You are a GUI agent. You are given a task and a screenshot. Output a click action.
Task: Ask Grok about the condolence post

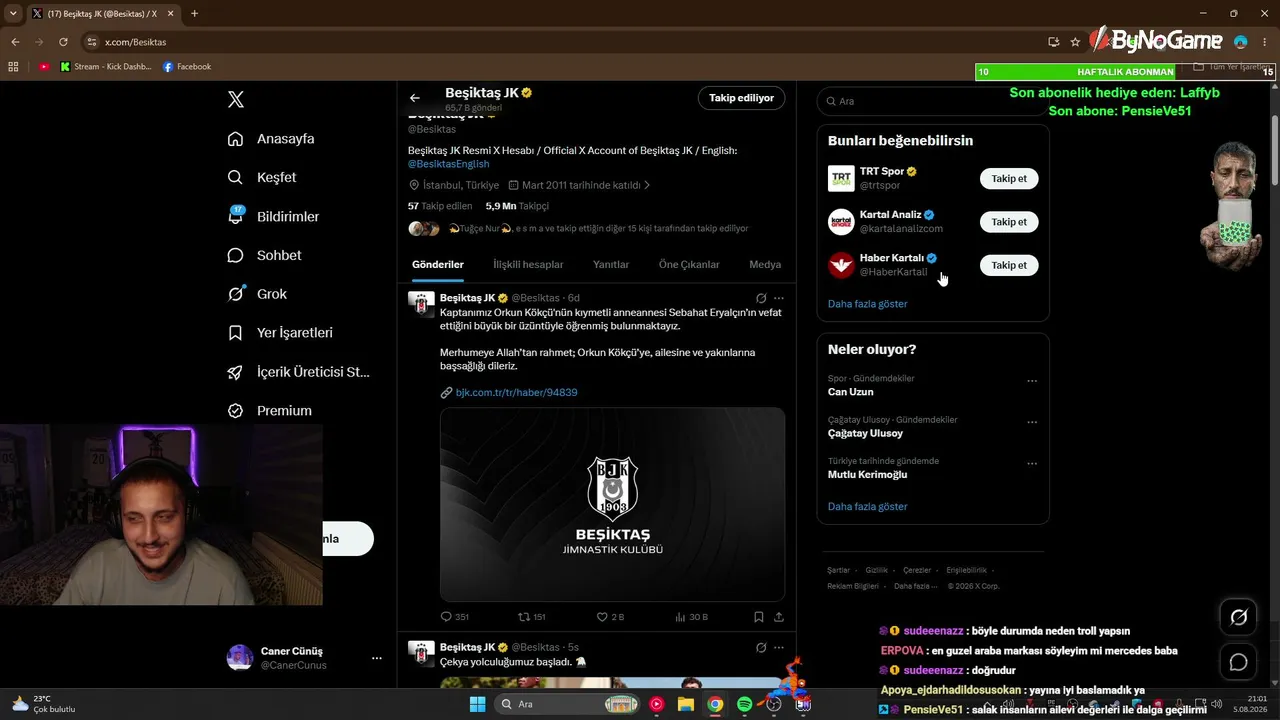(x=761, y=298)
